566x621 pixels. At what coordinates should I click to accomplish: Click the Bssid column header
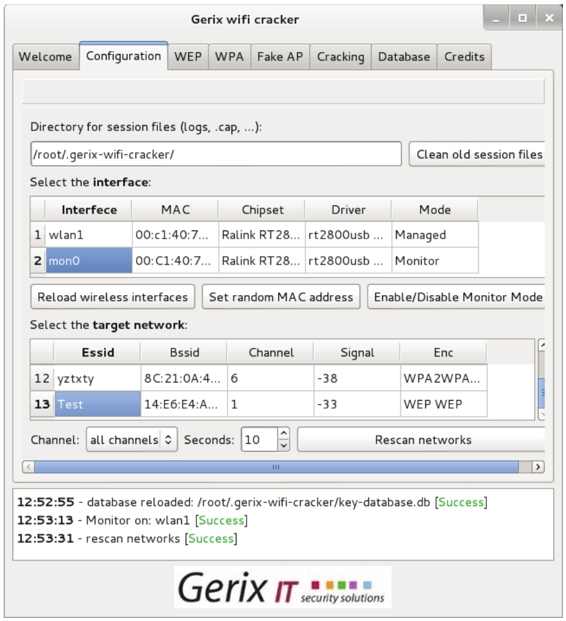184,352
